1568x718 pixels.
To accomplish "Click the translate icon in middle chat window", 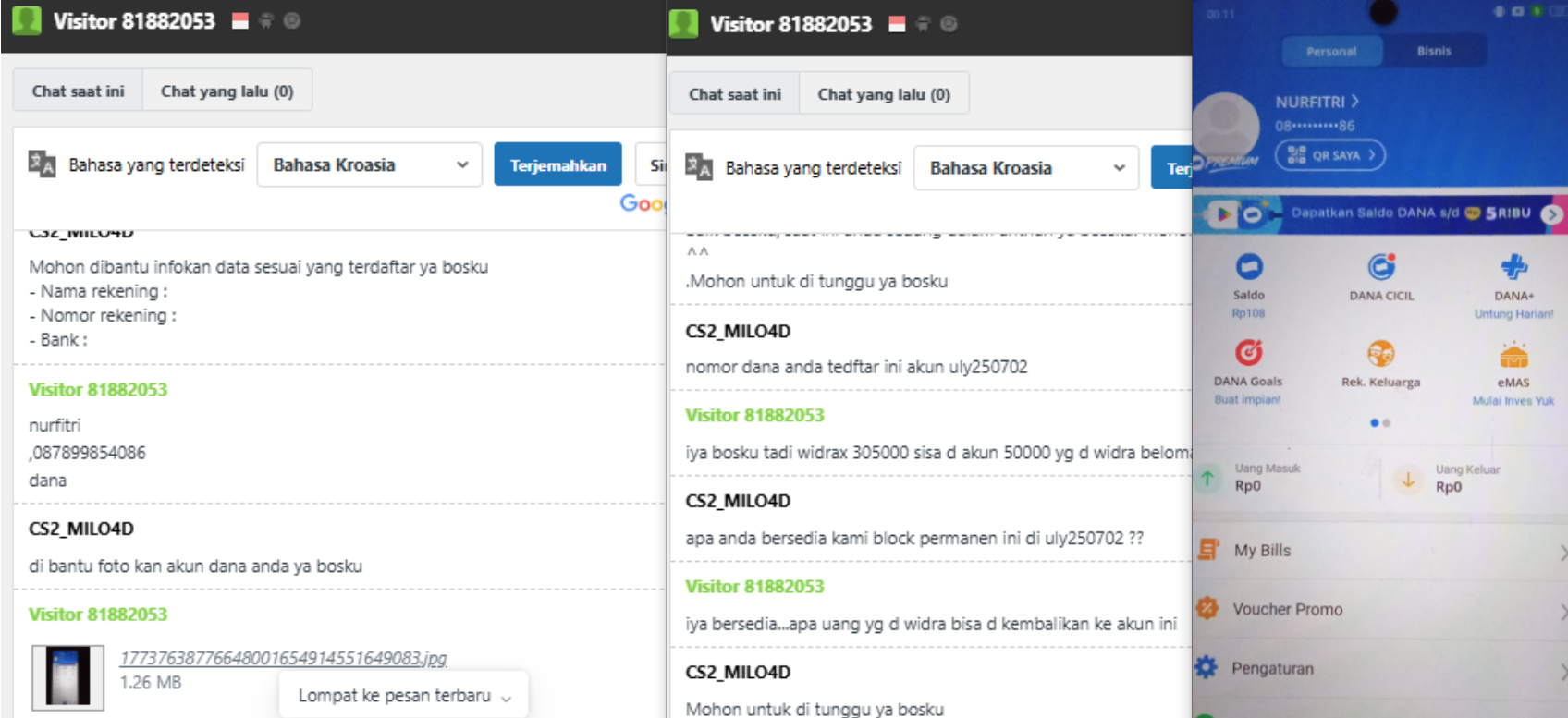I will coord(698,166).
